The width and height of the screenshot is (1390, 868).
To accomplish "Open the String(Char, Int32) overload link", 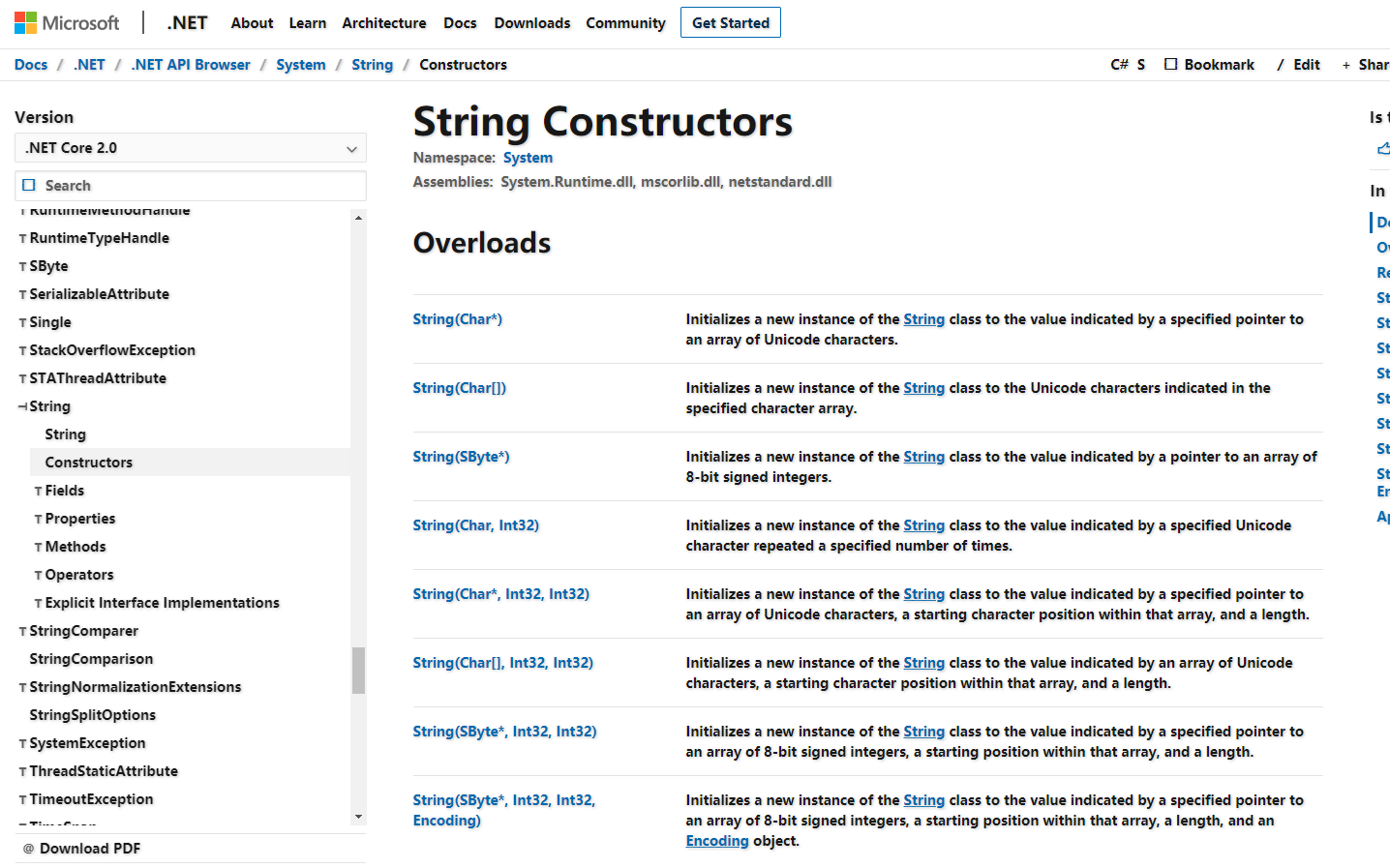I will click(475, 525).
